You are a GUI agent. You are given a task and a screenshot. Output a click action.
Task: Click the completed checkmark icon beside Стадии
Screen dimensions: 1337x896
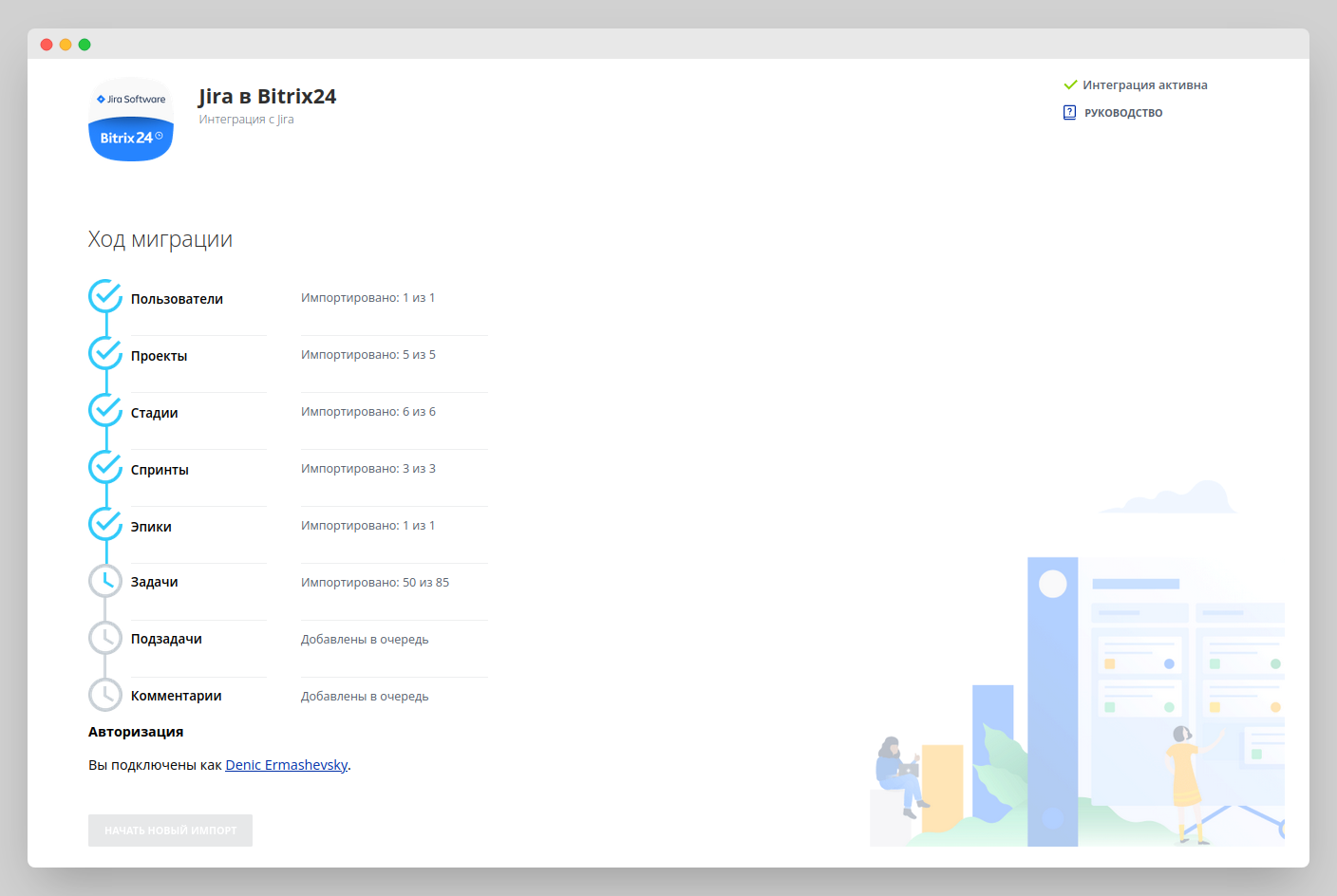[105, 411]
